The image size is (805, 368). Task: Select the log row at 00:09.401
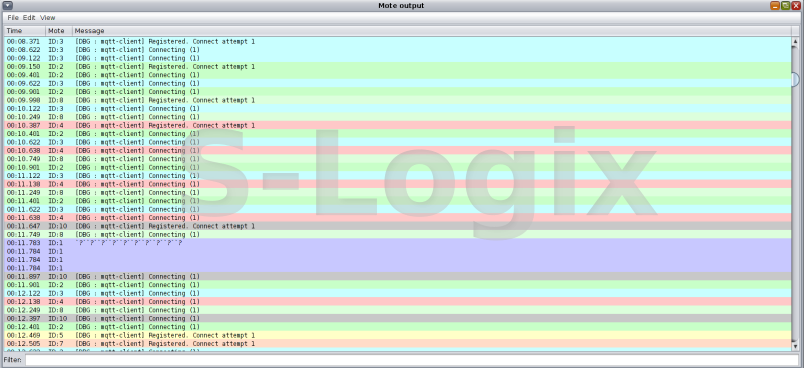(397, 75)
